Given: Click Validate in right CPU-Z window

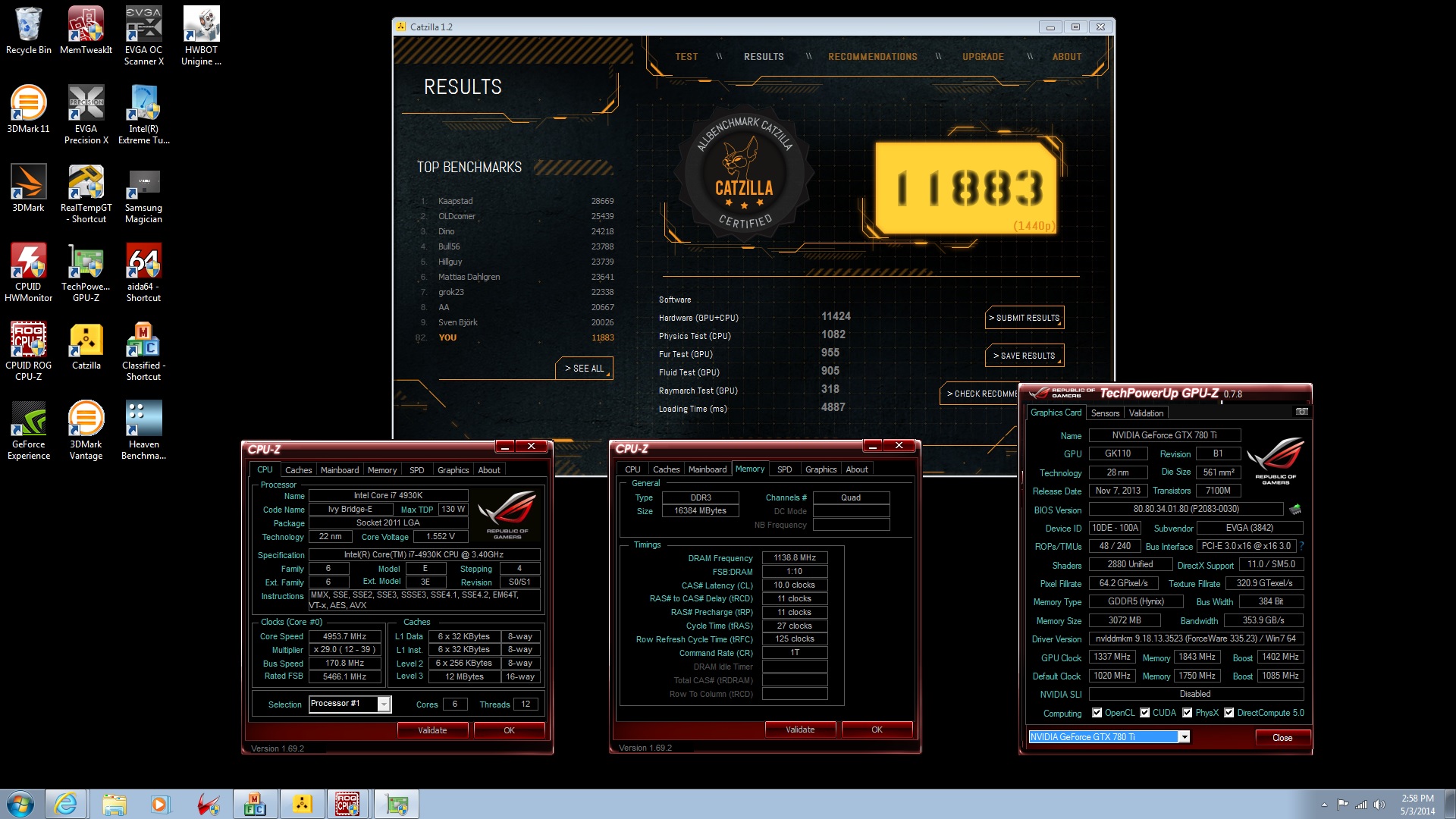Looking at the screenshot, I should click(x=800, y=730).
